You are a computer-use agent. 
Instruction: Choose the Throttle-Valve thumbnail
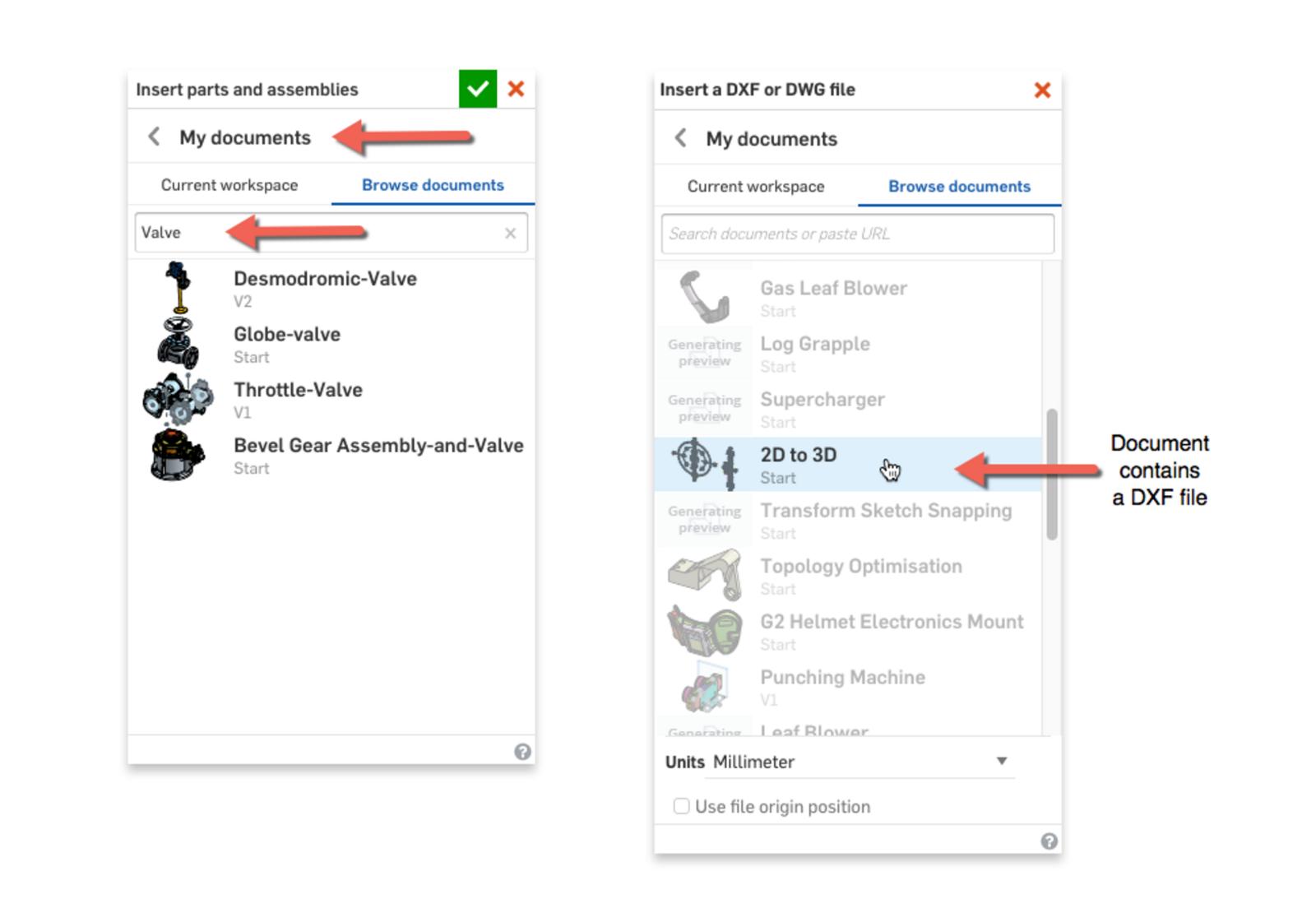click(x=178, y=399)
